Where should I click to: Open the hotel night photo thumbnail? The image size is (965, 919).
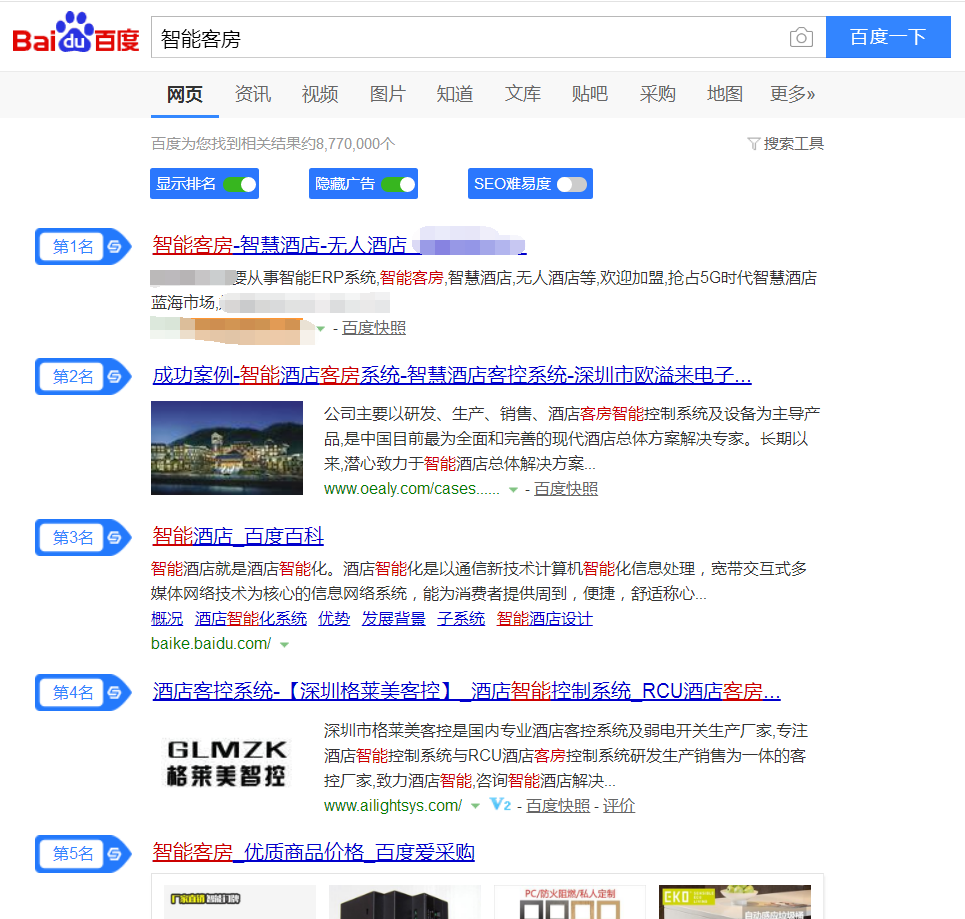tap(227, 448)
